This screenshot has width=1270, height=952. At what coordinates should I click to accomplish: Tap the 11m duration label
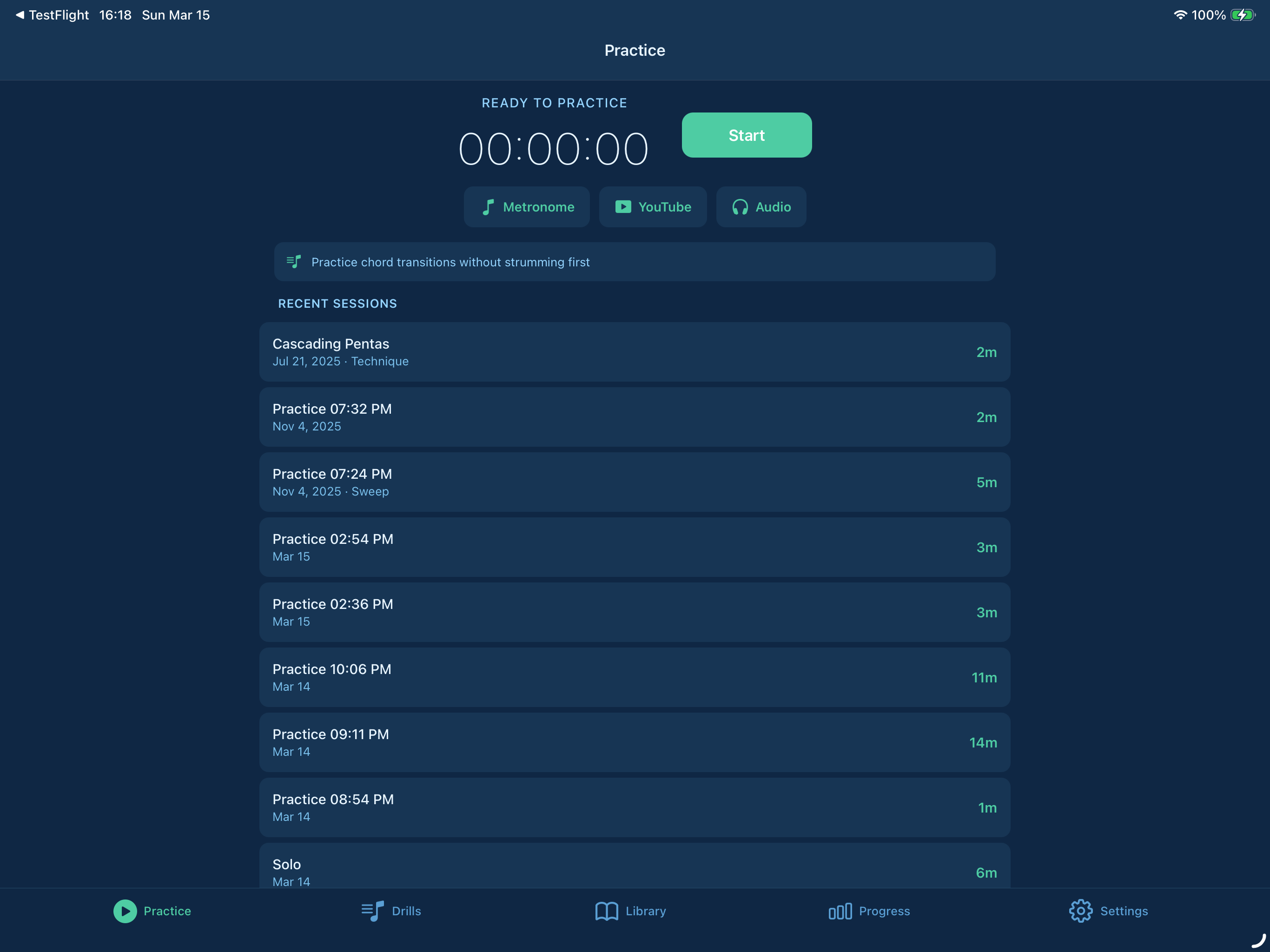[984, 678]
